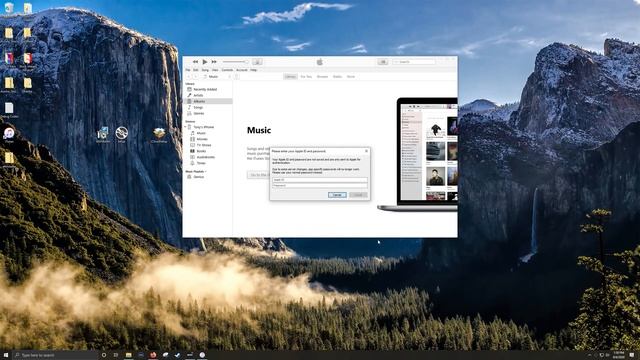Open the AirPlay output button
This screenshot has height=360, width=640.
[257, 62]
